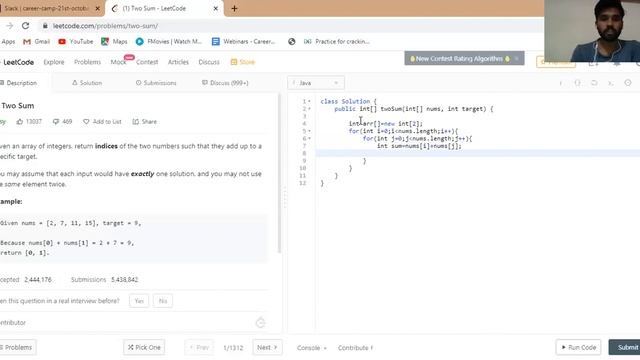The image size is (640, 360).
Task: Open the globe icon bookmark
Action: point(291,42)
